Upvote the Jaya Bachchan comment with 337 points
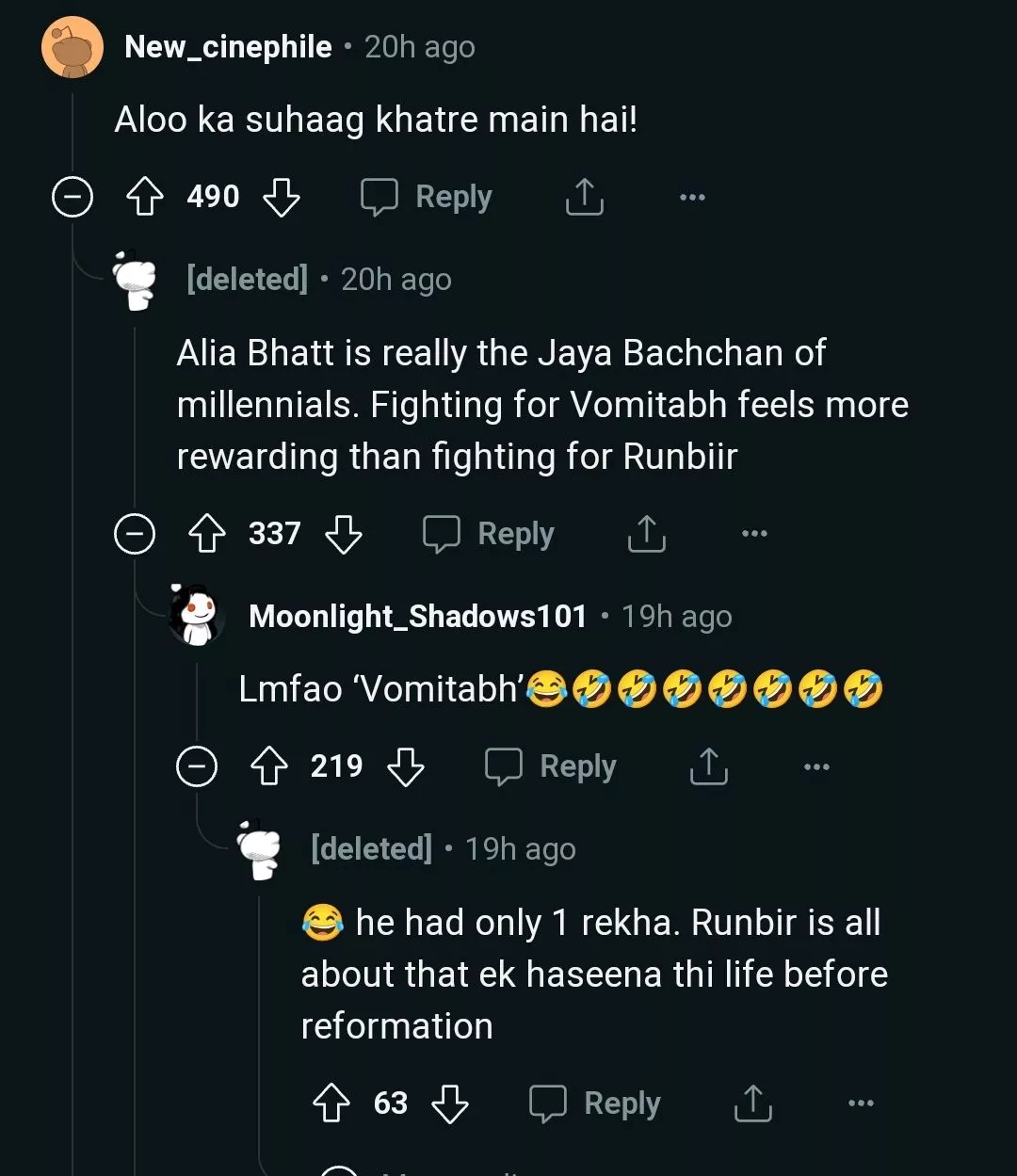The image size is (1017, 1176). click(207, 534)
